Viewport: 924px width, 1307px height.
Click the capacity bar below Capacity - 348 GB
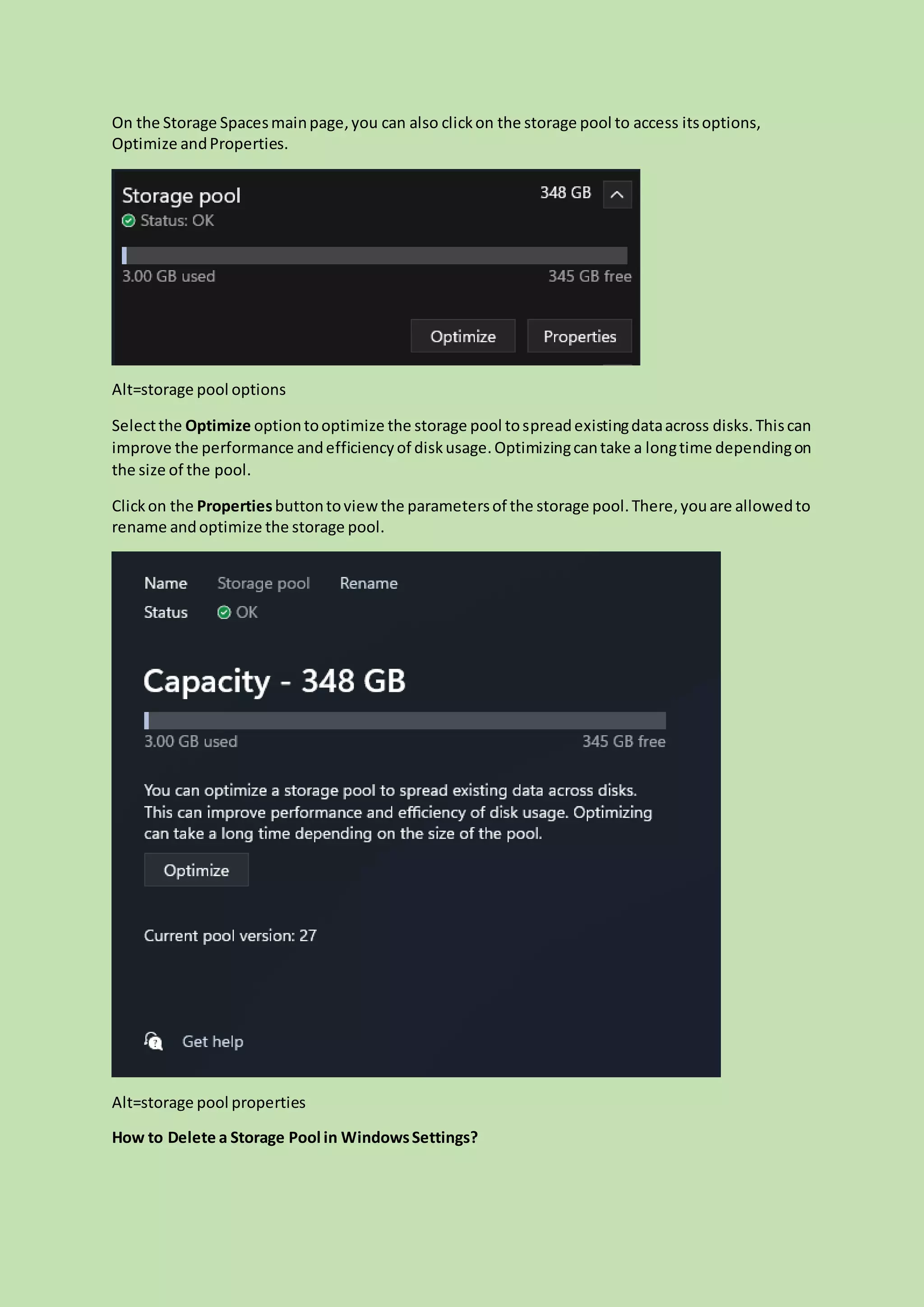(x=405, y=721)
